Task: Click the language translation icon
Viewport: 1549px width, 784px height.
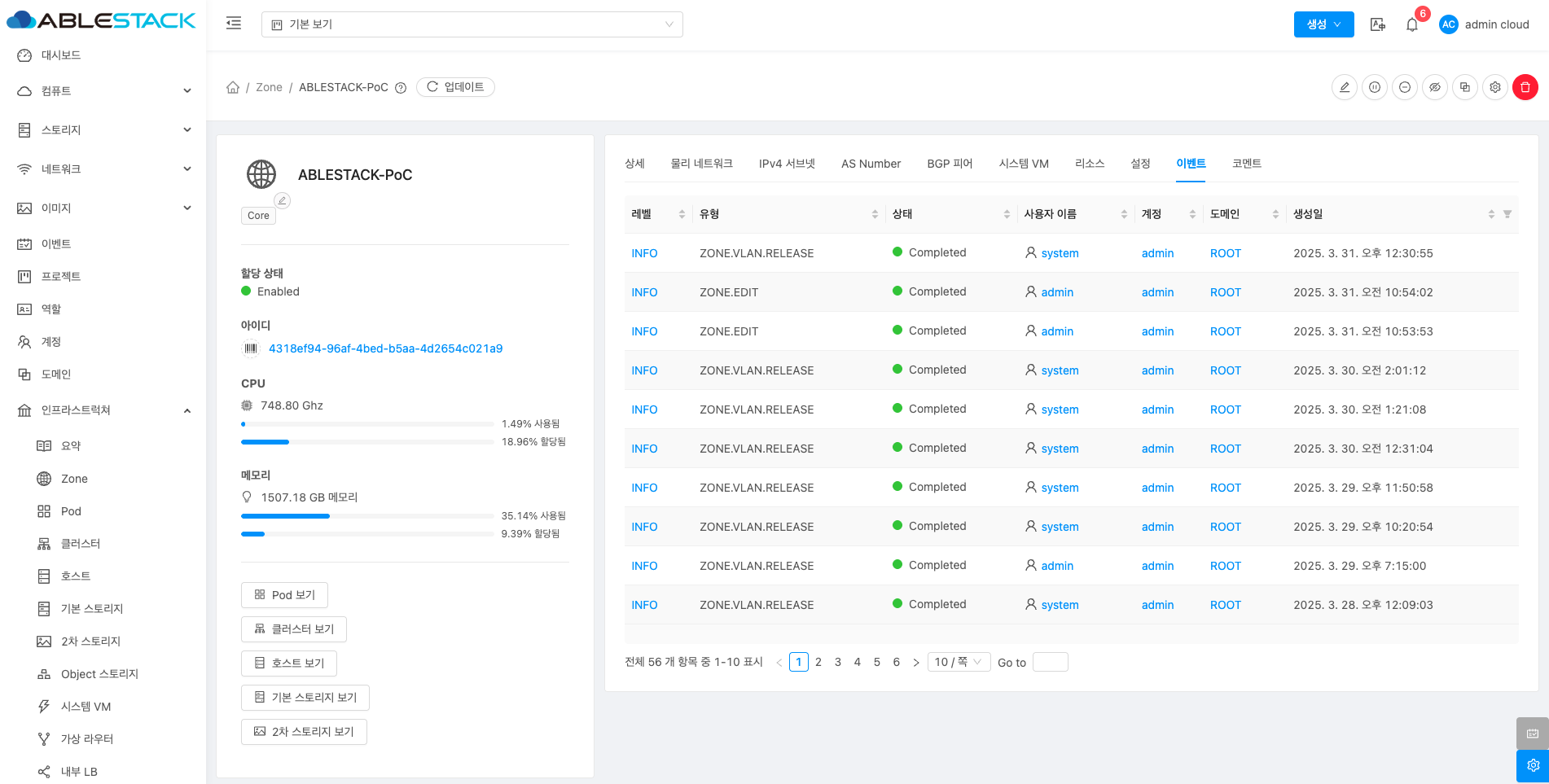Action: [1378, 24]
